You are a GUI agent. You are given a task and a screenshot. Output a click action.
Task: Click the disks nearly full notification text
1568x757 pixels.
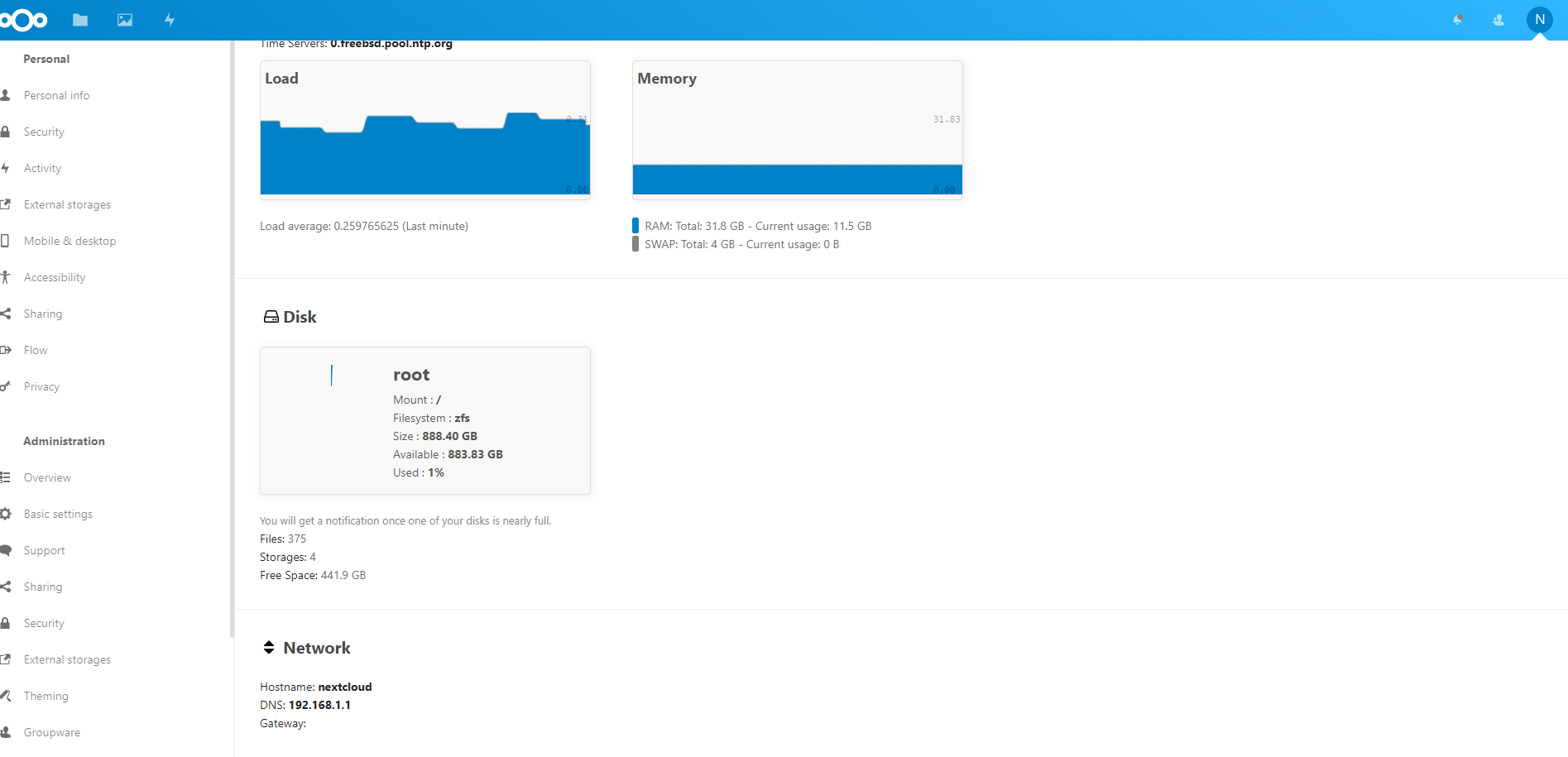coord(405,520)
